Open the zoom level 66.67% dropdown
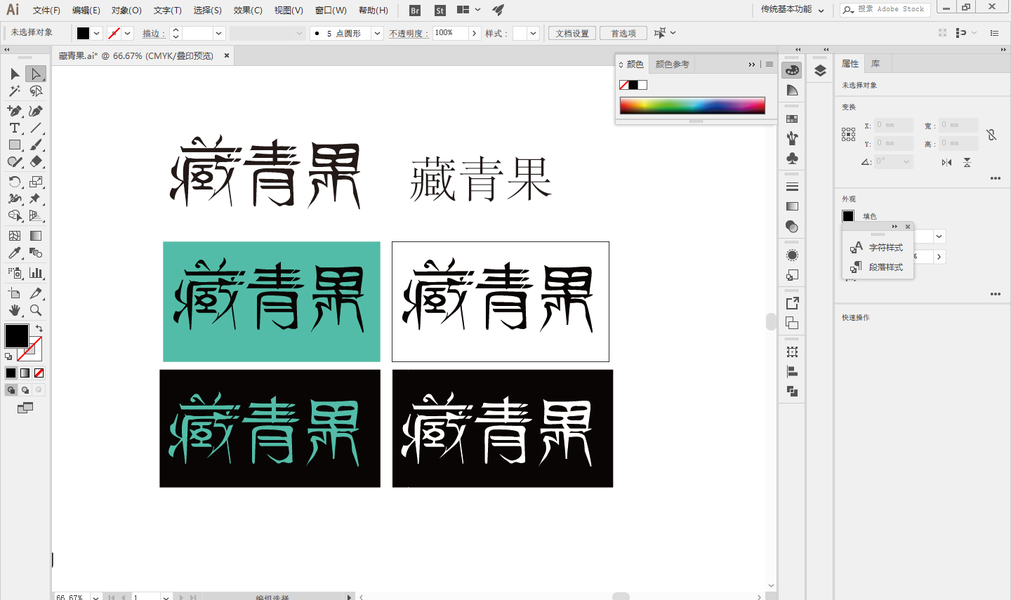The height and width of the screenshot is (600, 1011). point(95,597)
